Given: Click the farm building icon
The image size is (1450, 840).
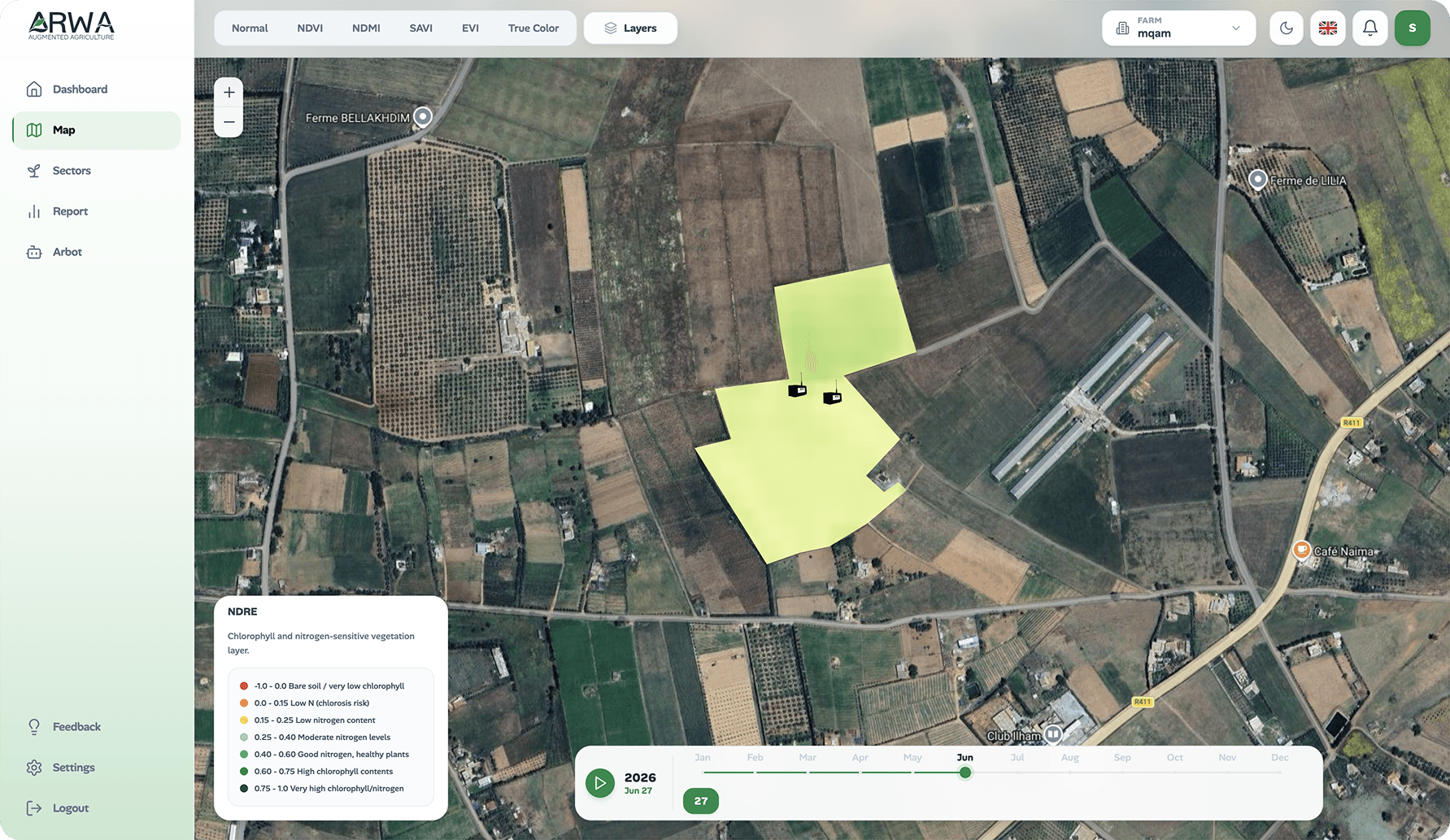Looking at the screenshot, I should (x=1122, y=28).
